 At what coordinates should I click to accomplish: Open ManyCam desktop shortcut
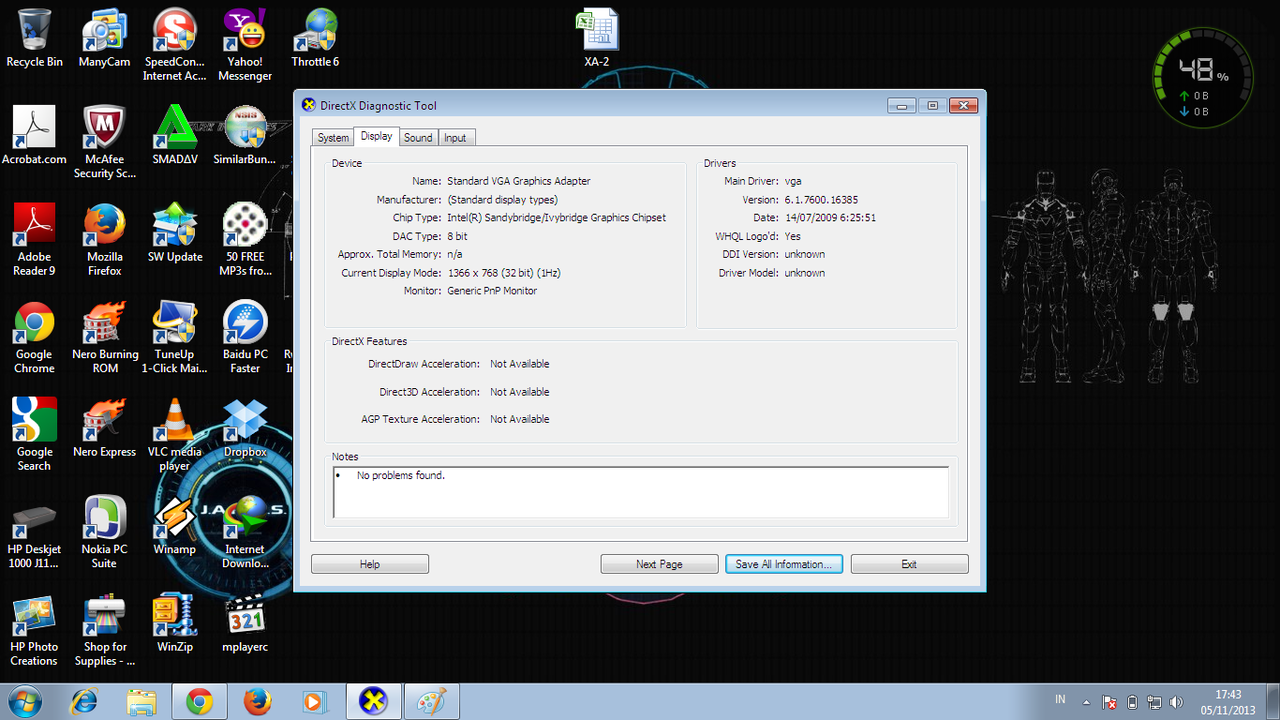click(104, 38)
